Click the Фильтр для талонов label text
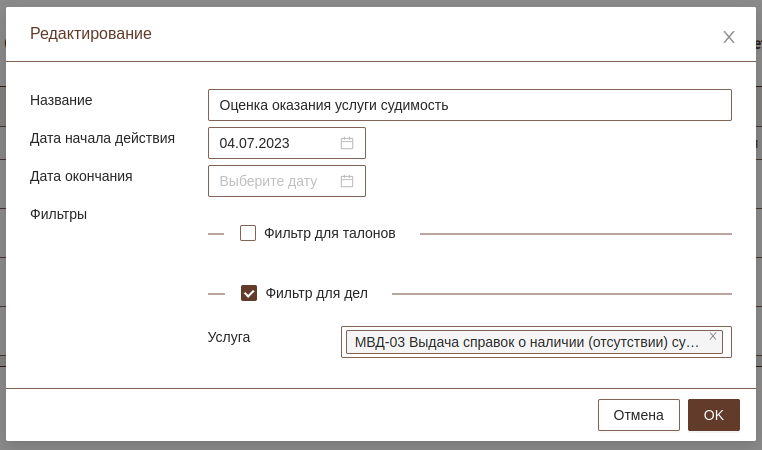 [x=330, y=233]
